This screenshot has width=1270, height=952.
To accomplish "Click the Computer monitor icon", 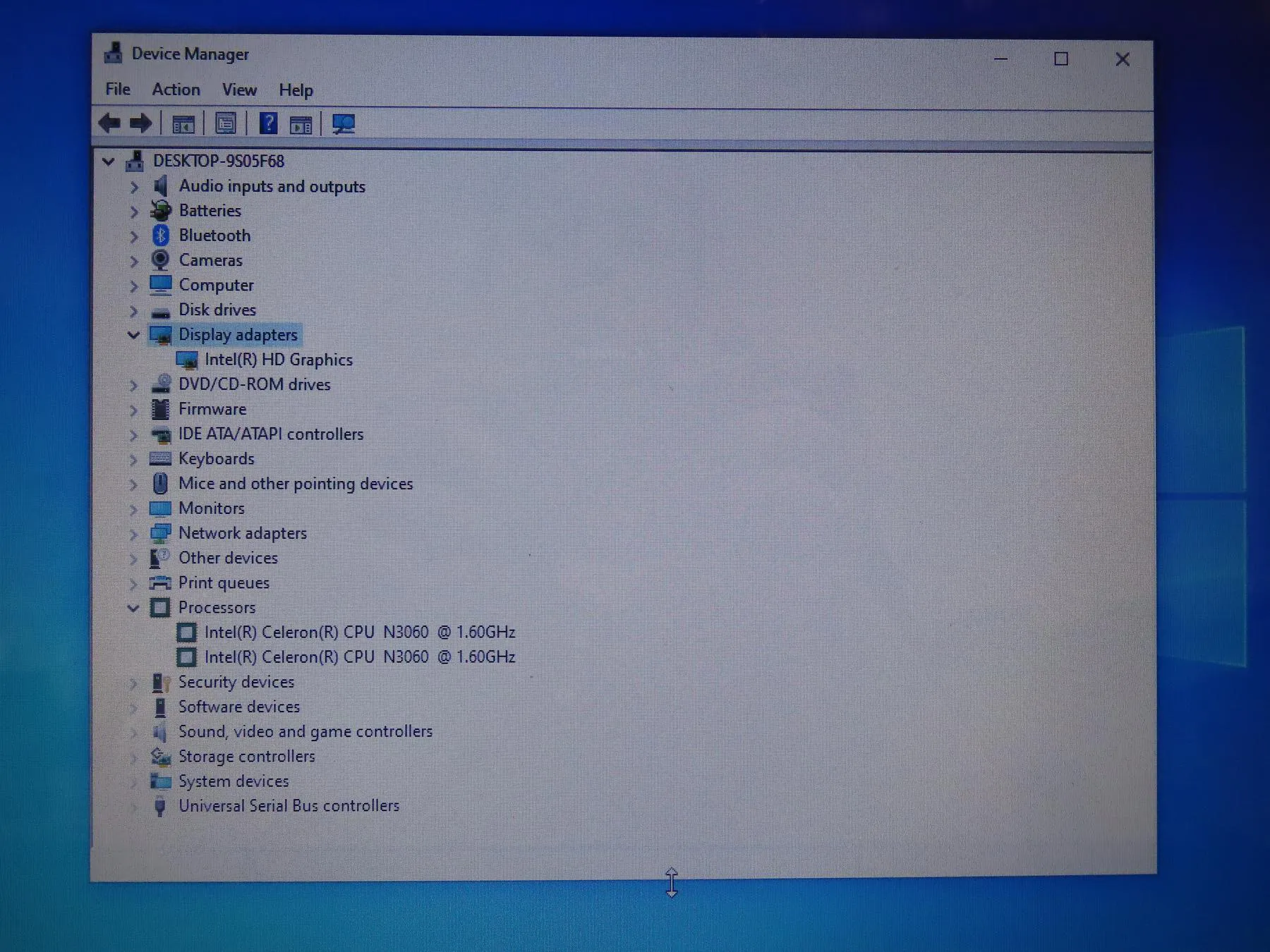I will [161, 285].
